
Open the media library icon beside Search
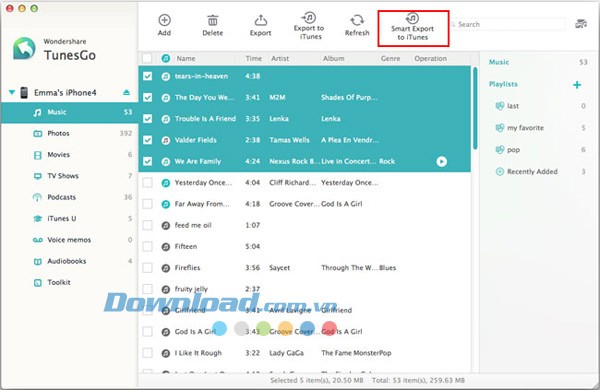coord(581,24)
